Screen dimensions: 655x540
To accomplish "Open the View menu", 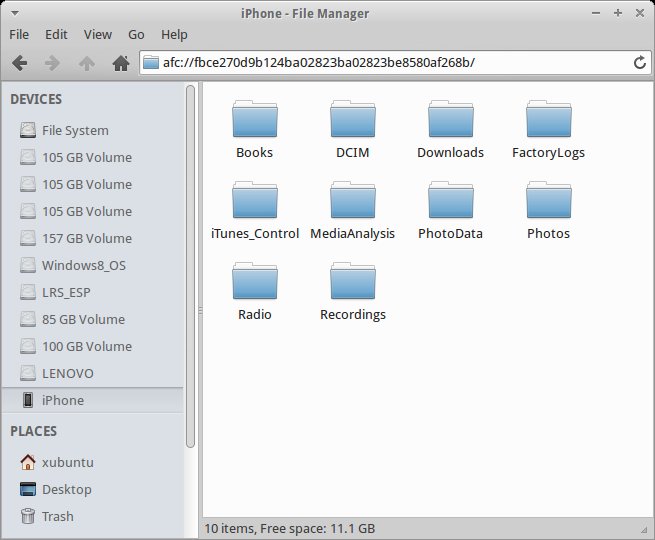I will tap(98, 34).
